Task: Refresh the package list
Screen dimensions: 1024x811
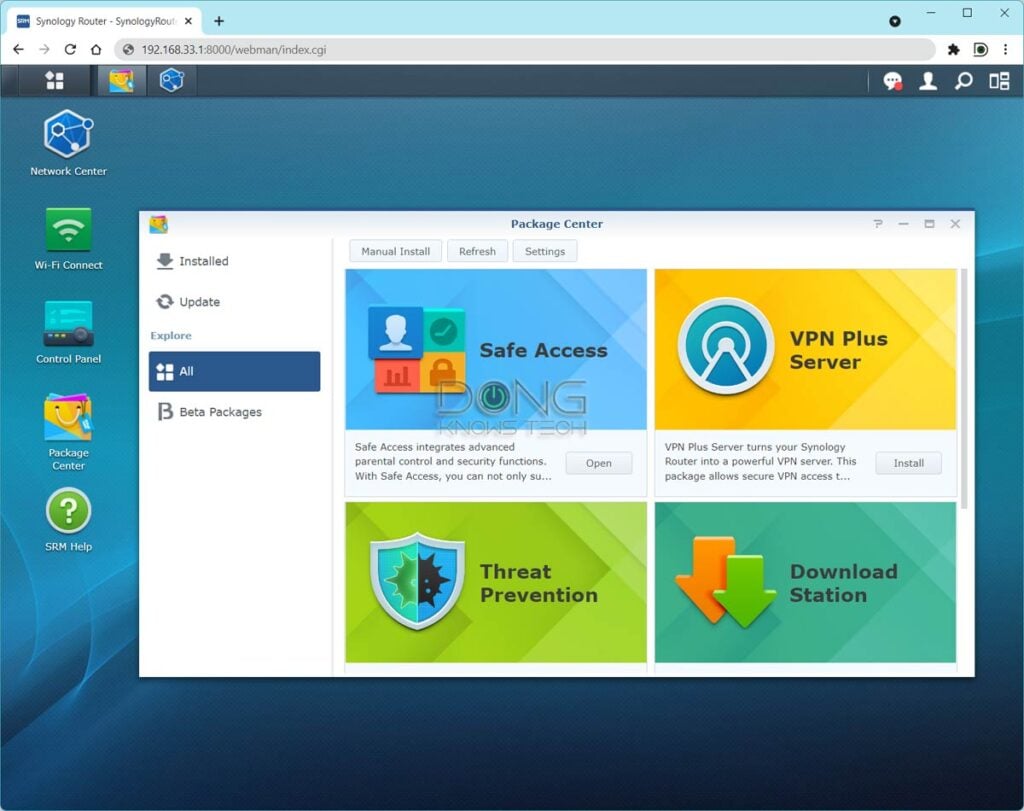Action: click(477, 251)
